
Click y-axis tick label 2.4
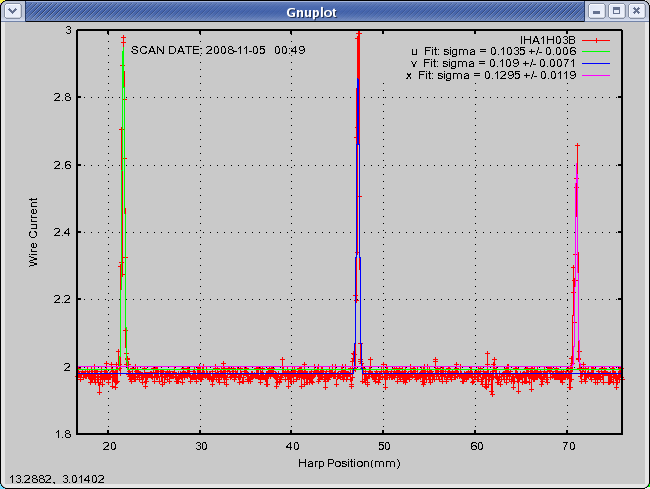click(62, 232)
